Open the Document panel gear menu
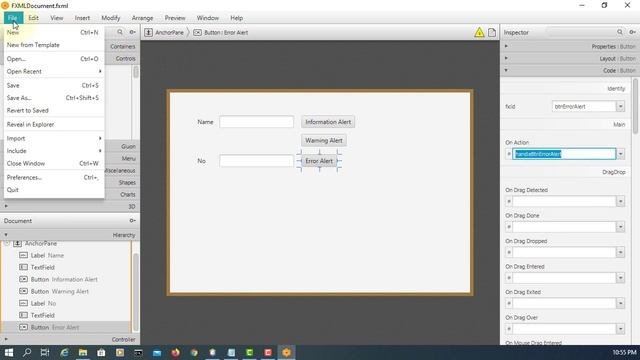This screenshot has height=360, width=640. (132, 220)
